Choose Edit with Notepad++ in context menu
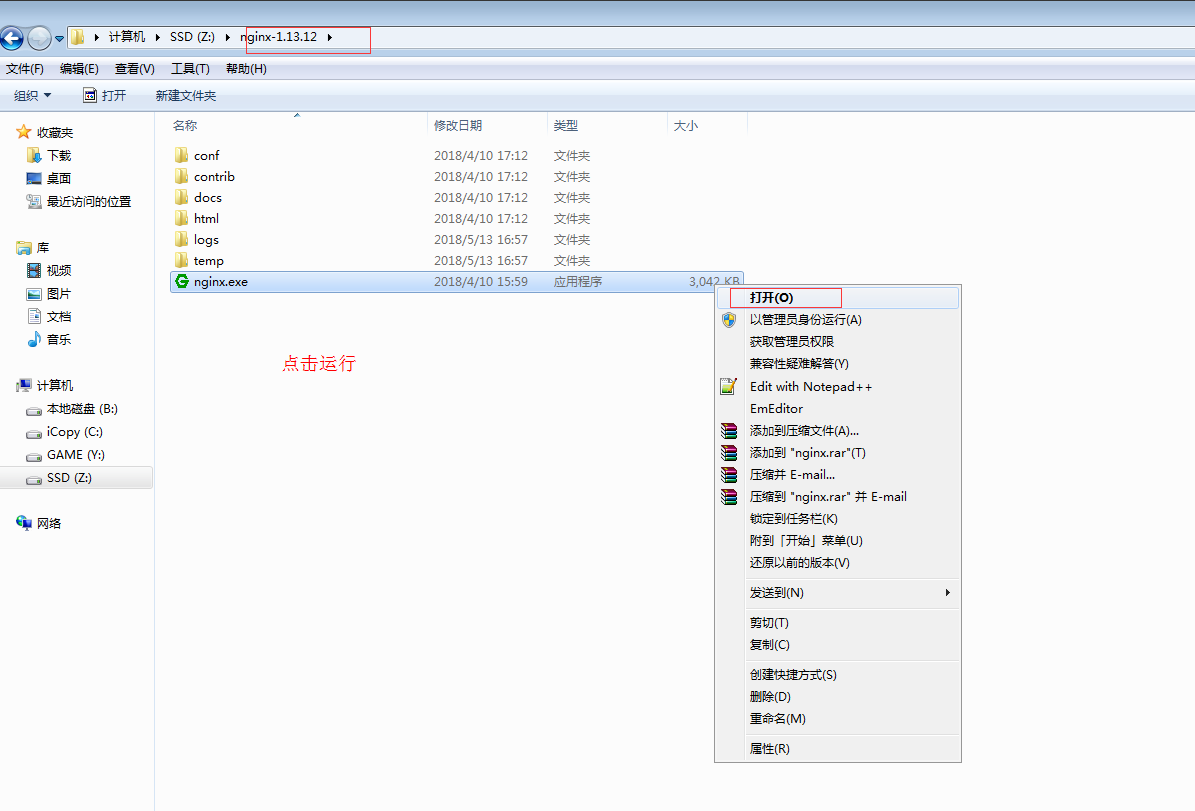Viewport: 1195px width, 811px height. click(x=838, y=387)
